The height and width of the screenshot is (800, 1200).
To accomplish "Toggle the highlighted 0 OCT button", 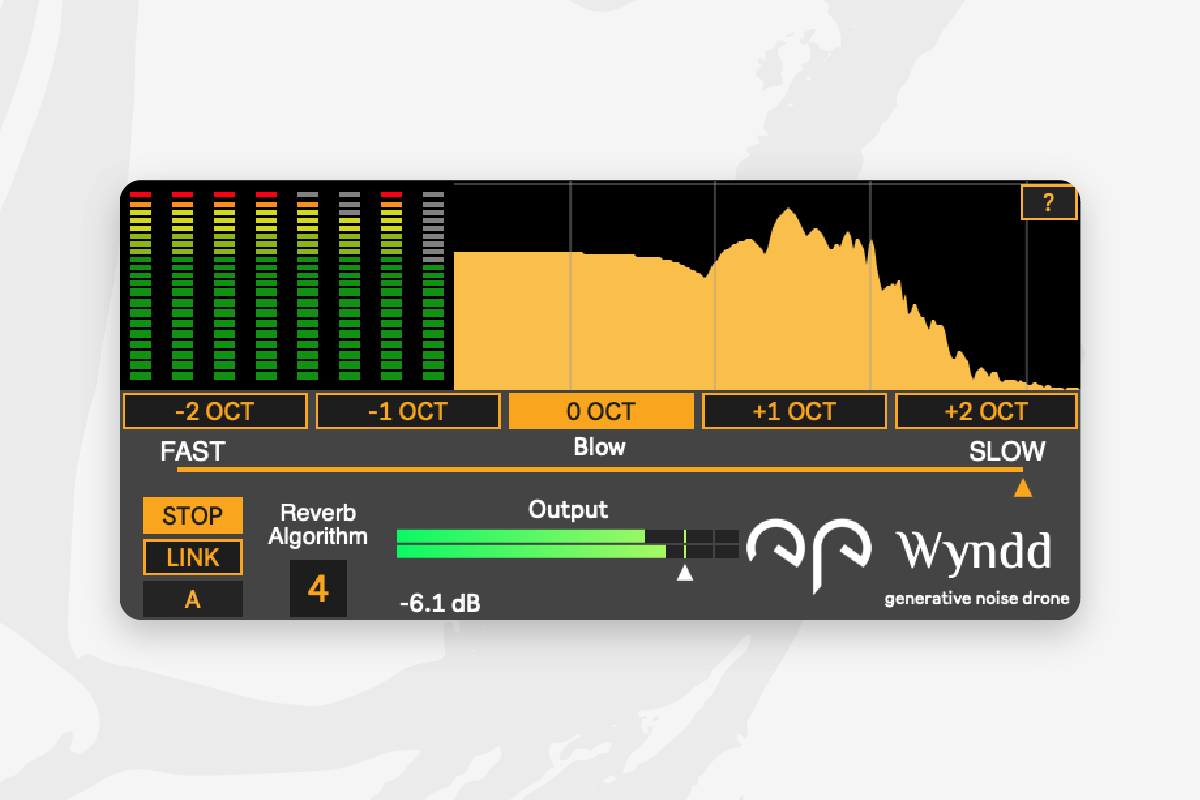I will point(601,411).
